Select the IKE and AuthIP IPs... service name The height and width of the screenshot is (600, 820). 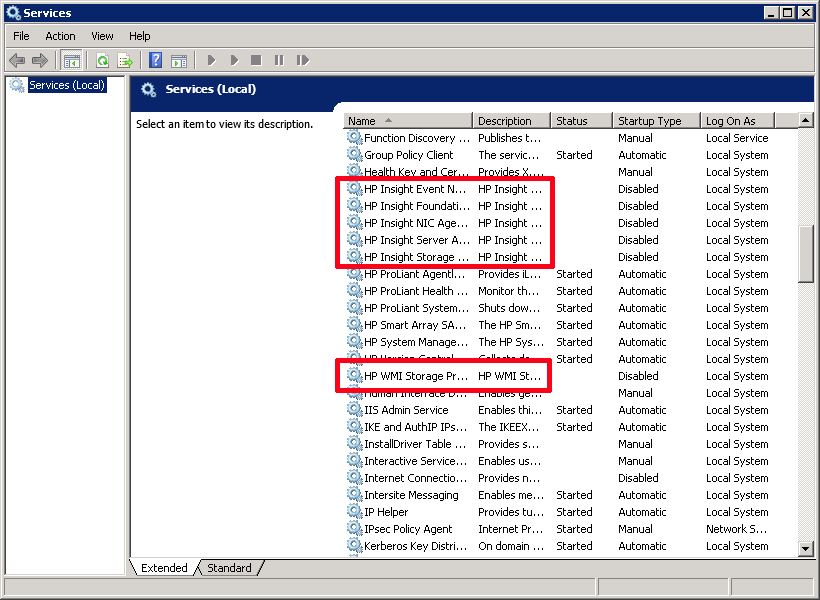pyautogui.click(x=415, y=427)
